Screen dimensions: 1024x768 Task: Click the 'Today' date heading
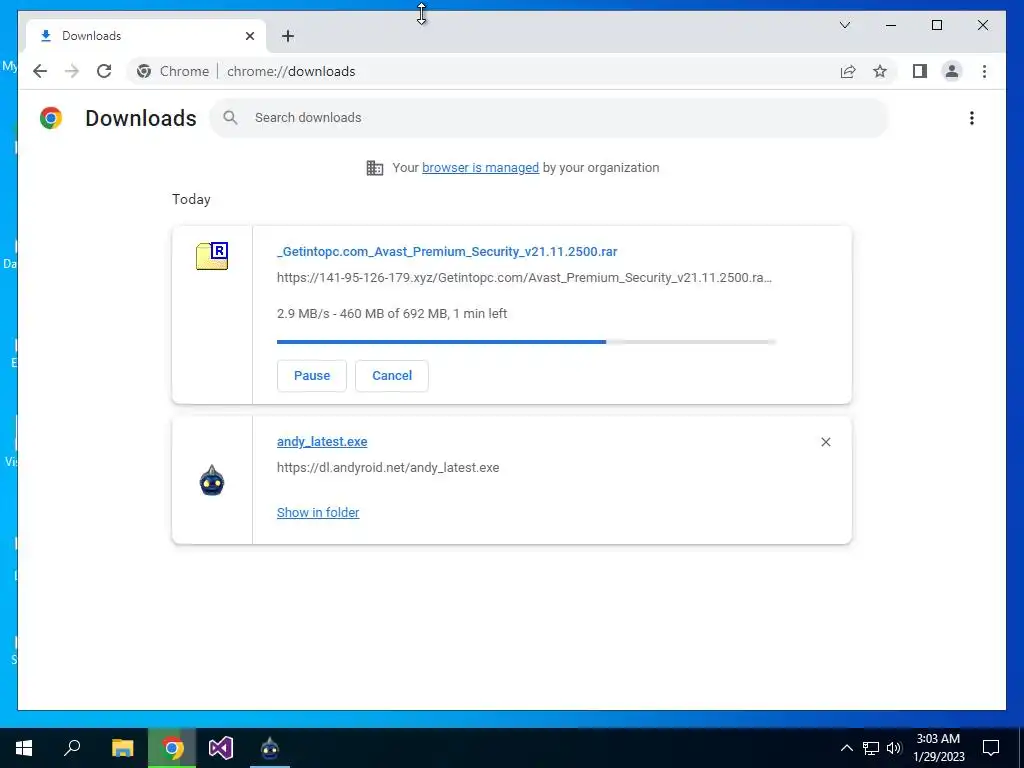(x=191, y=199)
